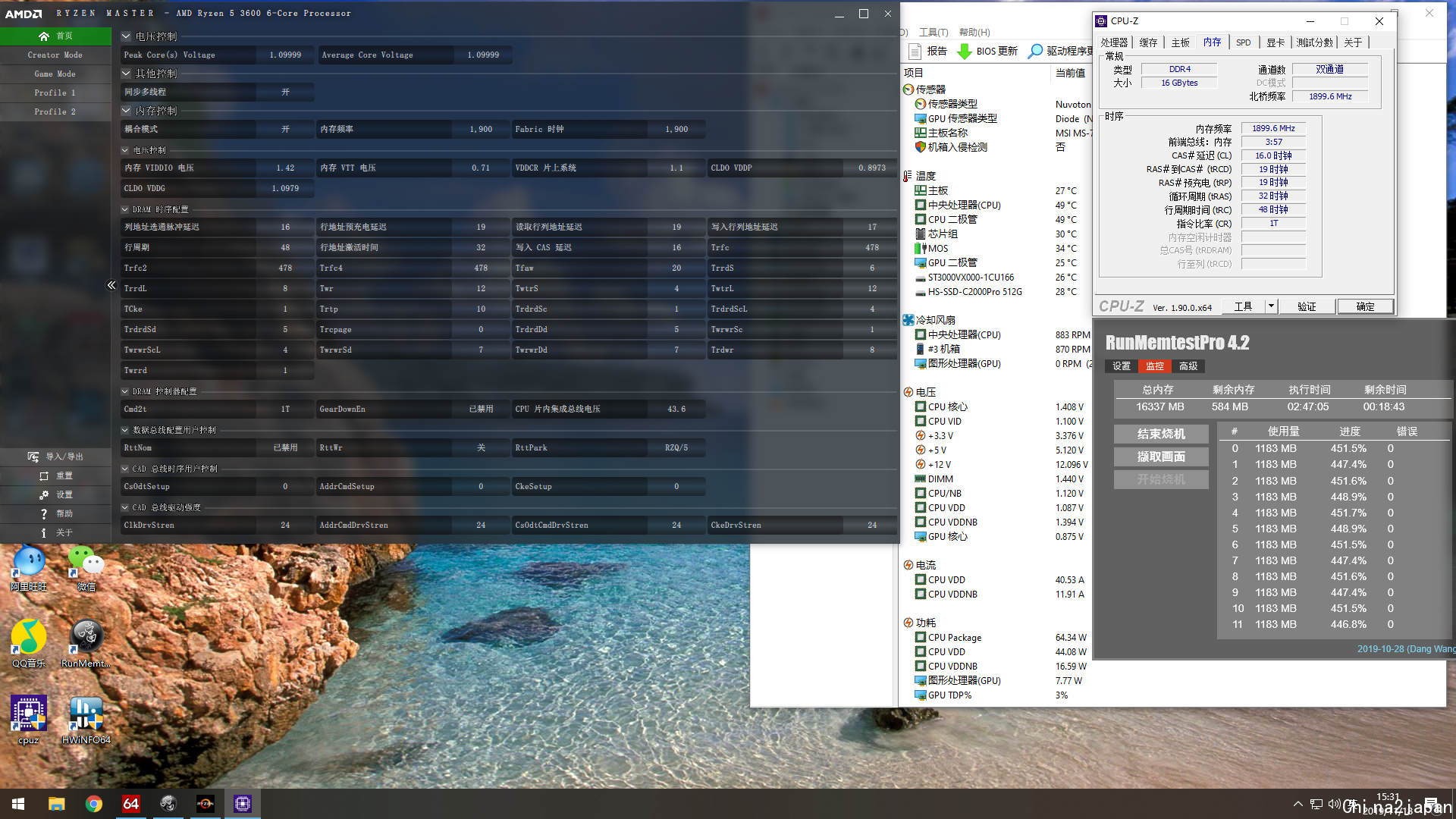Toggle the GearDownEn setting

click(481, 409)
